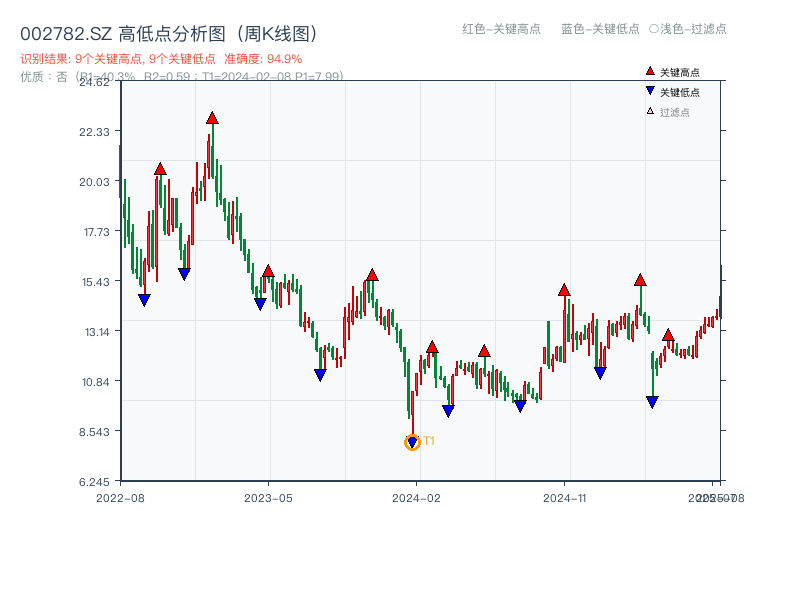Select the orange-circled T1 low marker
This screenshot has height=600, width=800.
[412, 442]
